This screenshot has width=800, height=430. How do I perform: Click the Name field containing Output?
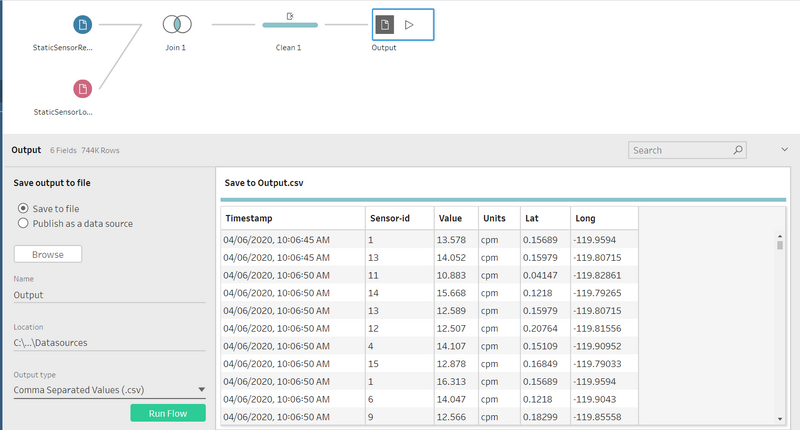coord(109,295)
